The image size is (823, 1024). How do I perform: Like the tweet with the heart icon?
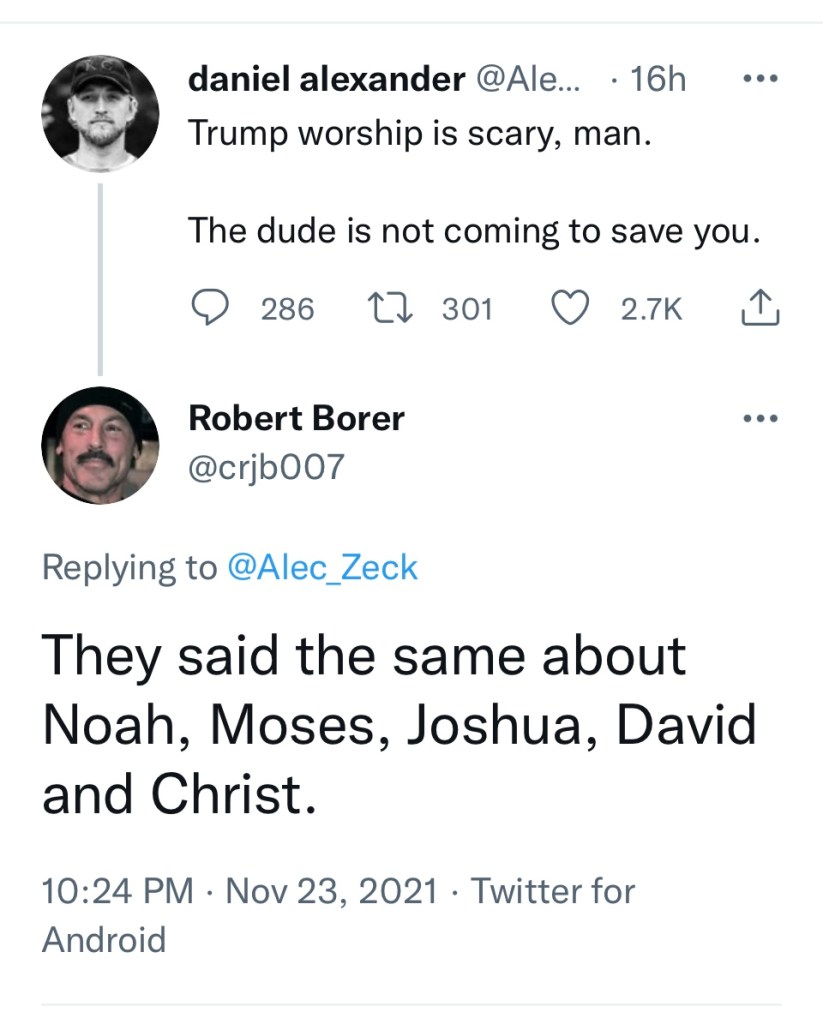click(571, 309)
